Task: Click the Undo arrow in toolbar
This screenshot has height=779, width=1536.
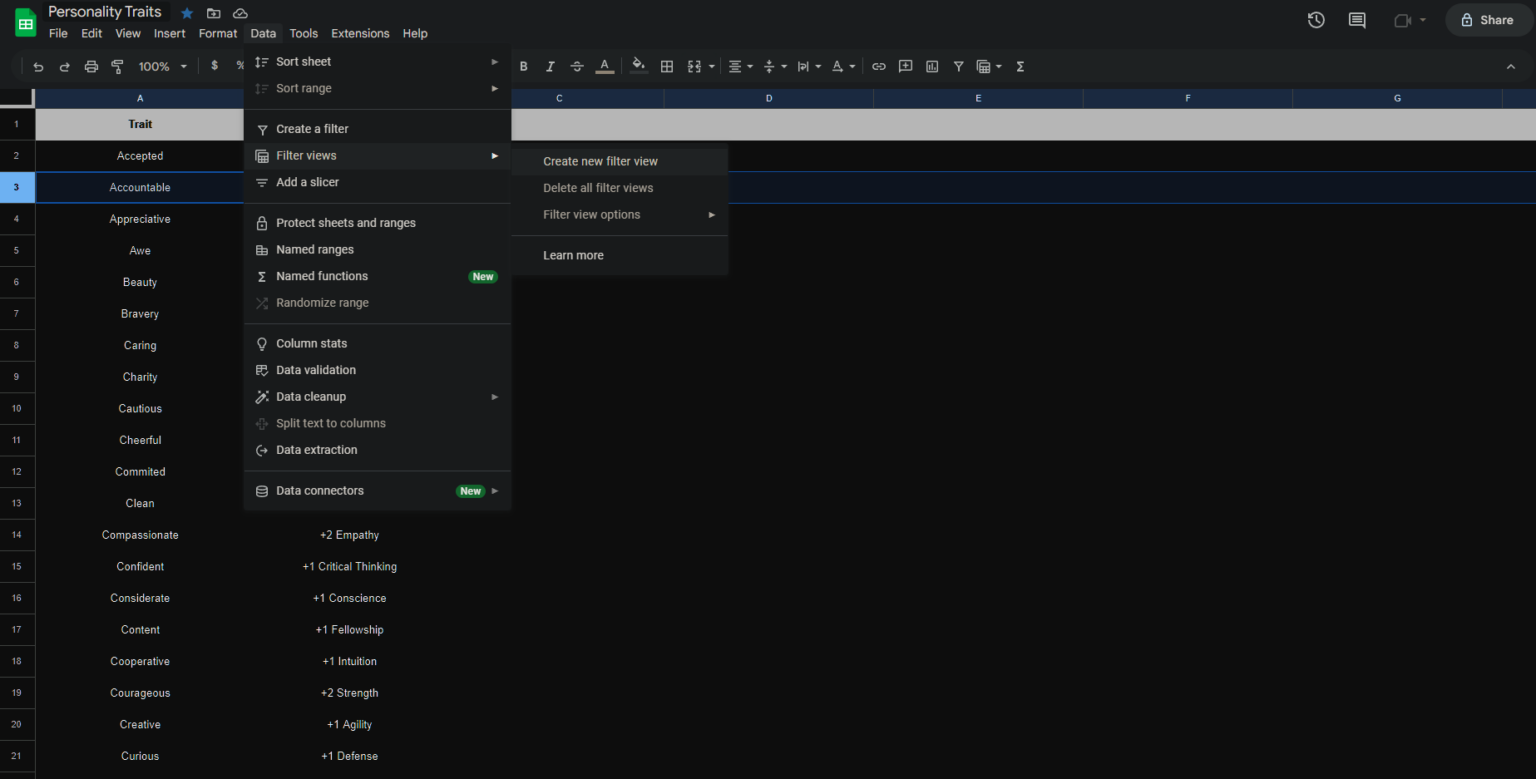Action: (x=38, y=67)
